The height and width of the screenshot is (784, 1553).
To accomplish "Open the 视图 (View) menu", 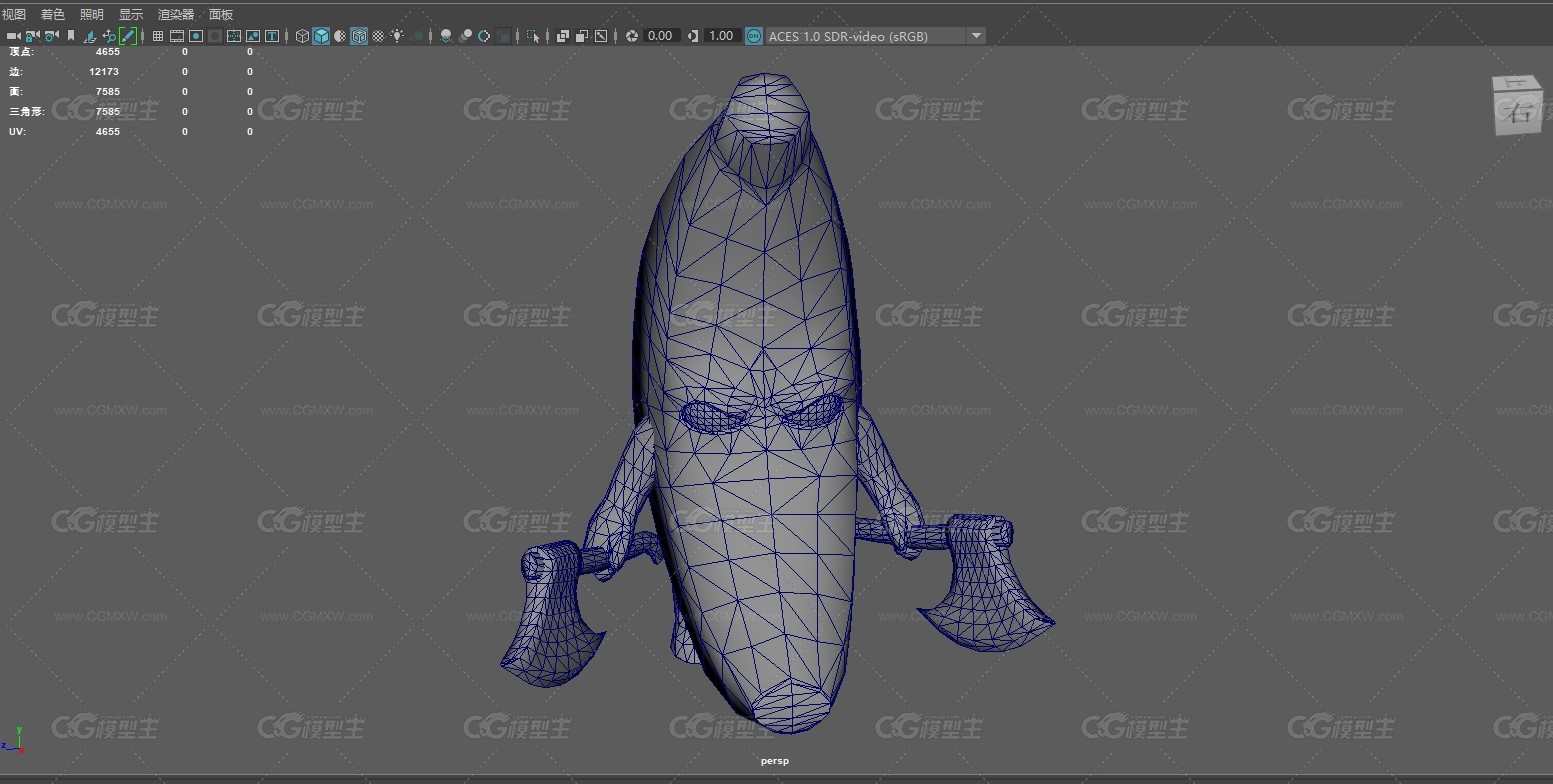I will 14,14.
